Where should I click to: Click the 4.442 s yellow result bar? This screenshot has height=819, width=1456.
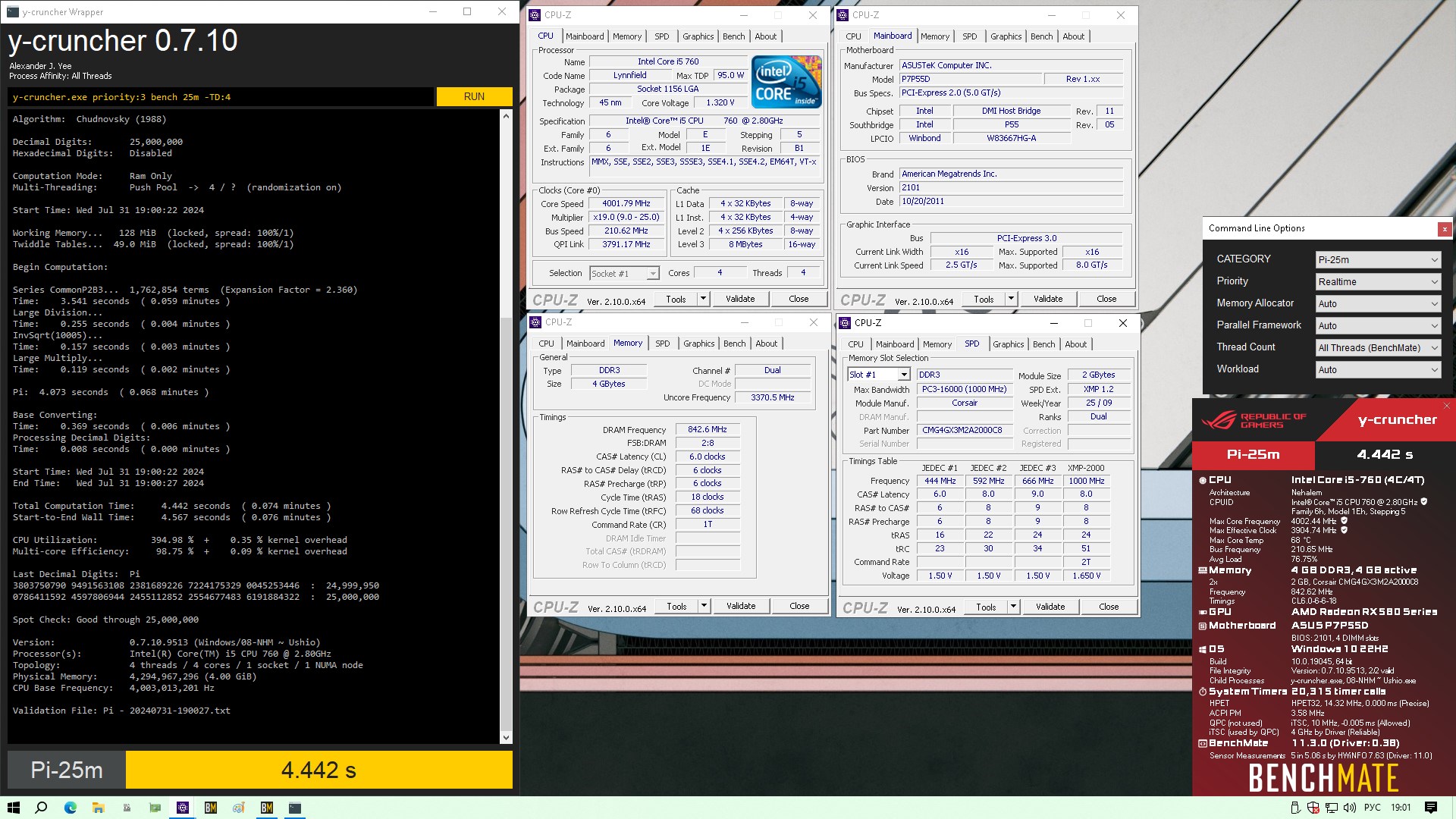(318, 770)
